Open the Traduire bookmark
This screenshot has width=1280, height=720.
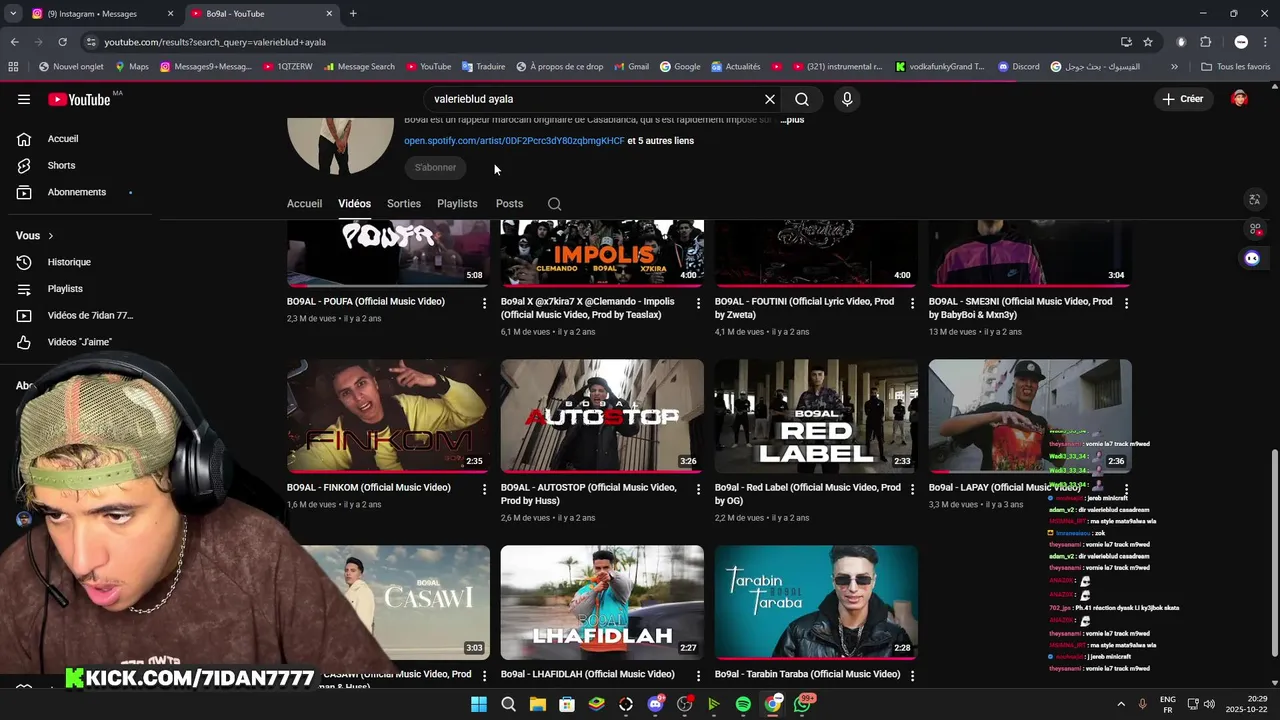(483, 67)
